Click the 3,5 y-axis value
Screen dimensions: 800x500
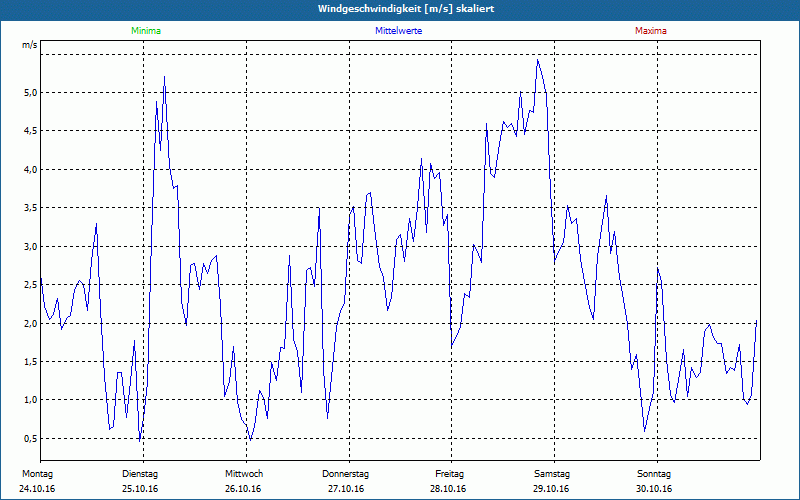[31, 208]
